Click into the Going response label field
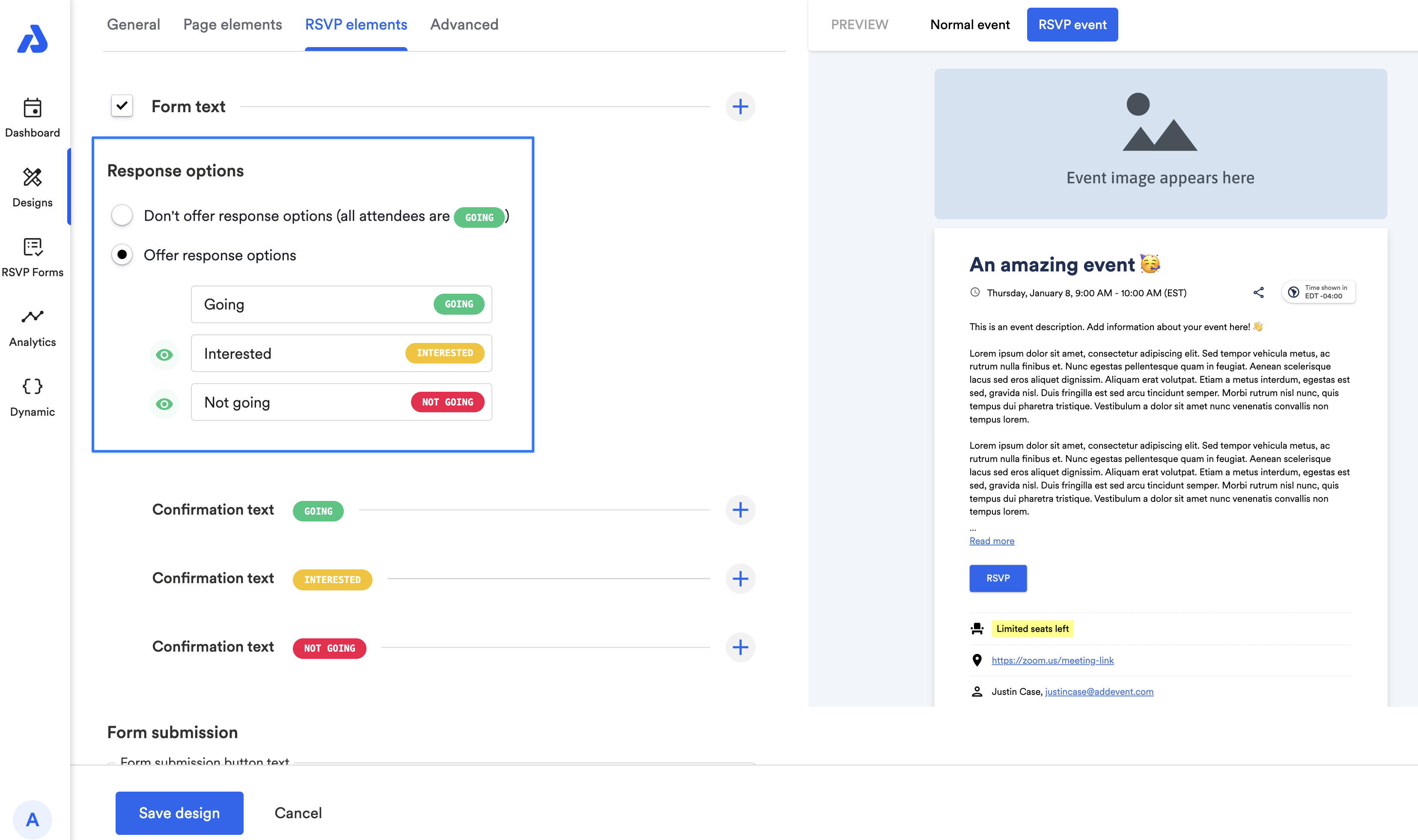 click(311, 304)
